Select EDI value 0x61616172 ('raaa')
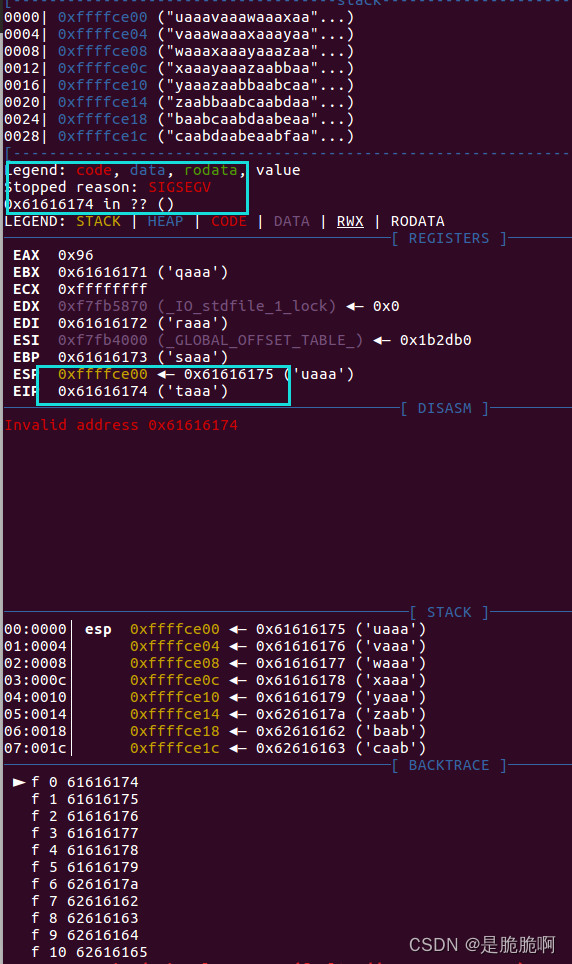Image resolution: width=572 pixels, height=964 pixels. 143,323
